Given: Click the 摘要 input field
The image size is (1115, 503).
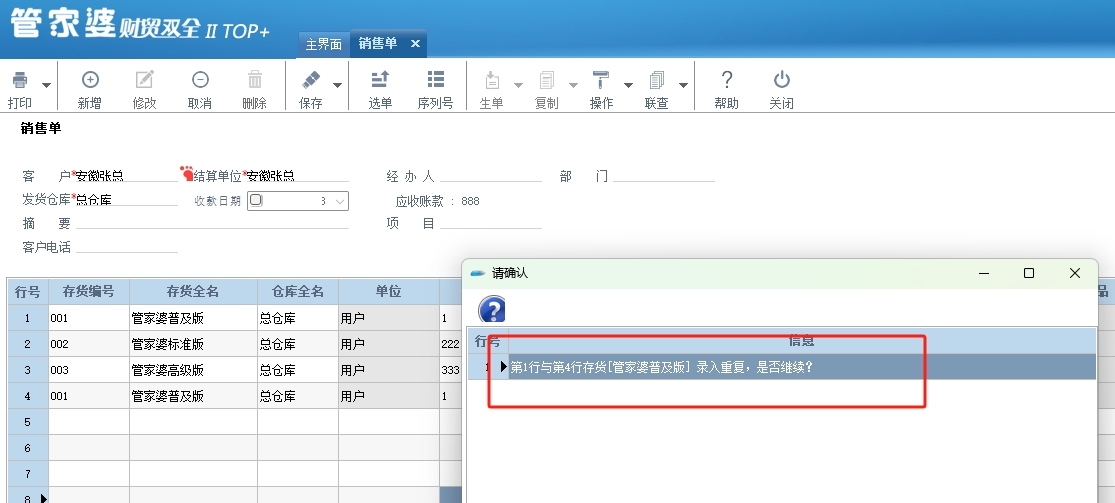Looking at the screenshot, I should (212, 223).
